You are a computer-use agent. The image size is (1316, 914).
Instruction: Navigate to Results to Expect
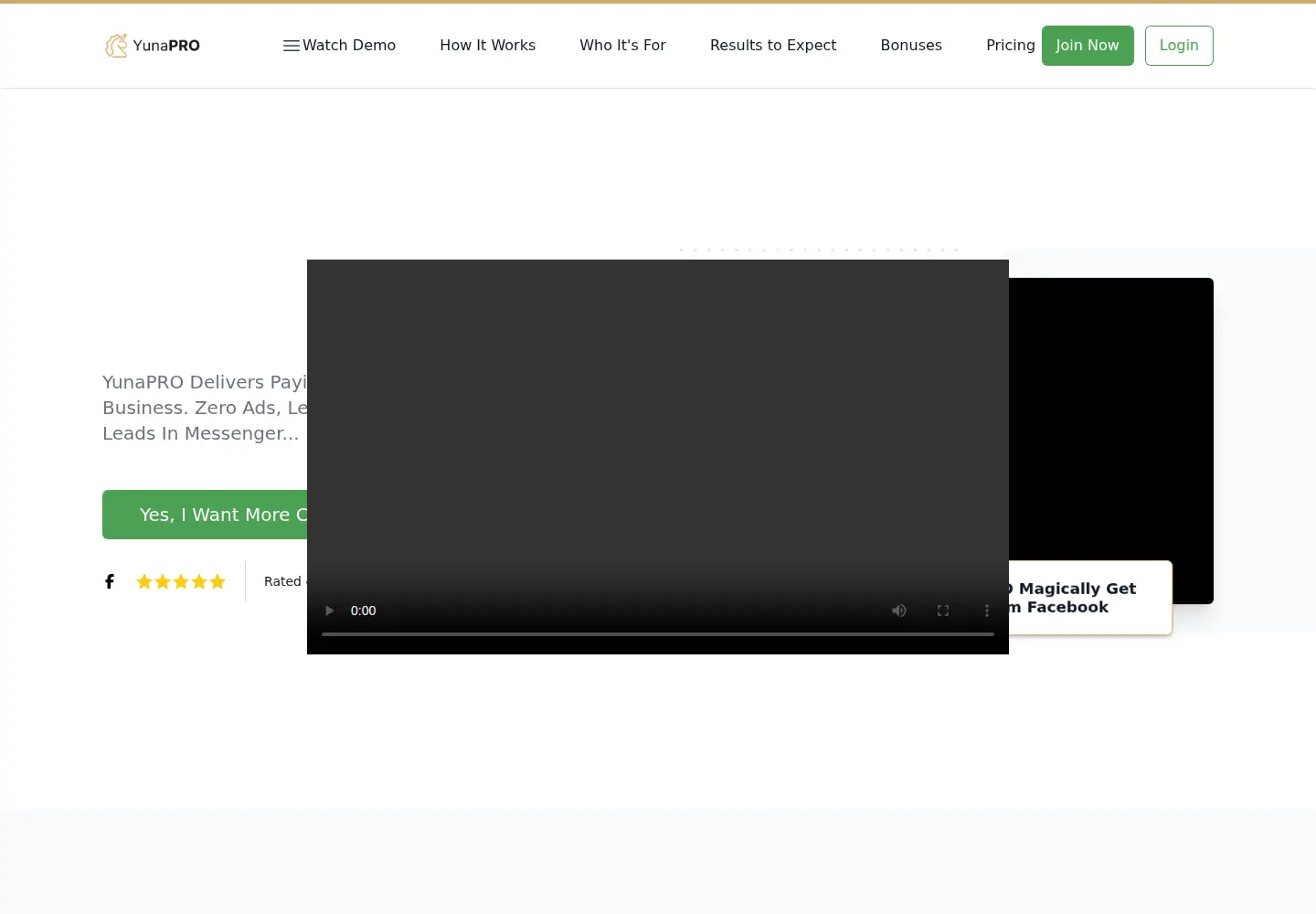point(773,46)
